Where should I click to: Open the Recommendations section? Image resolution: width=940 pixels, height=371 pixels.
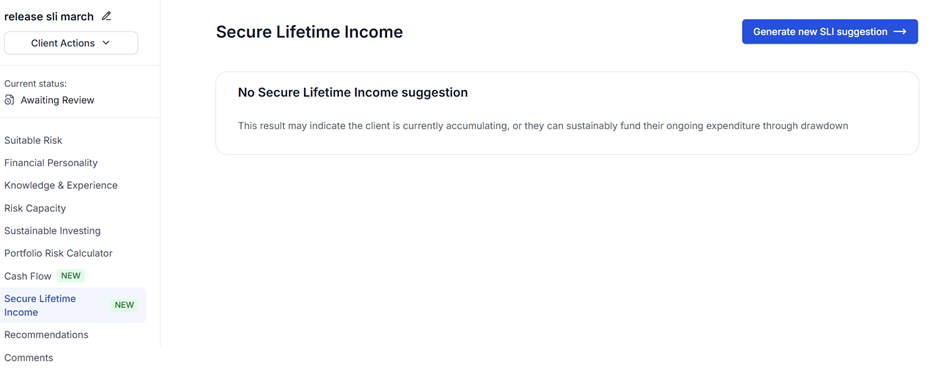click(x=46, y=334)
